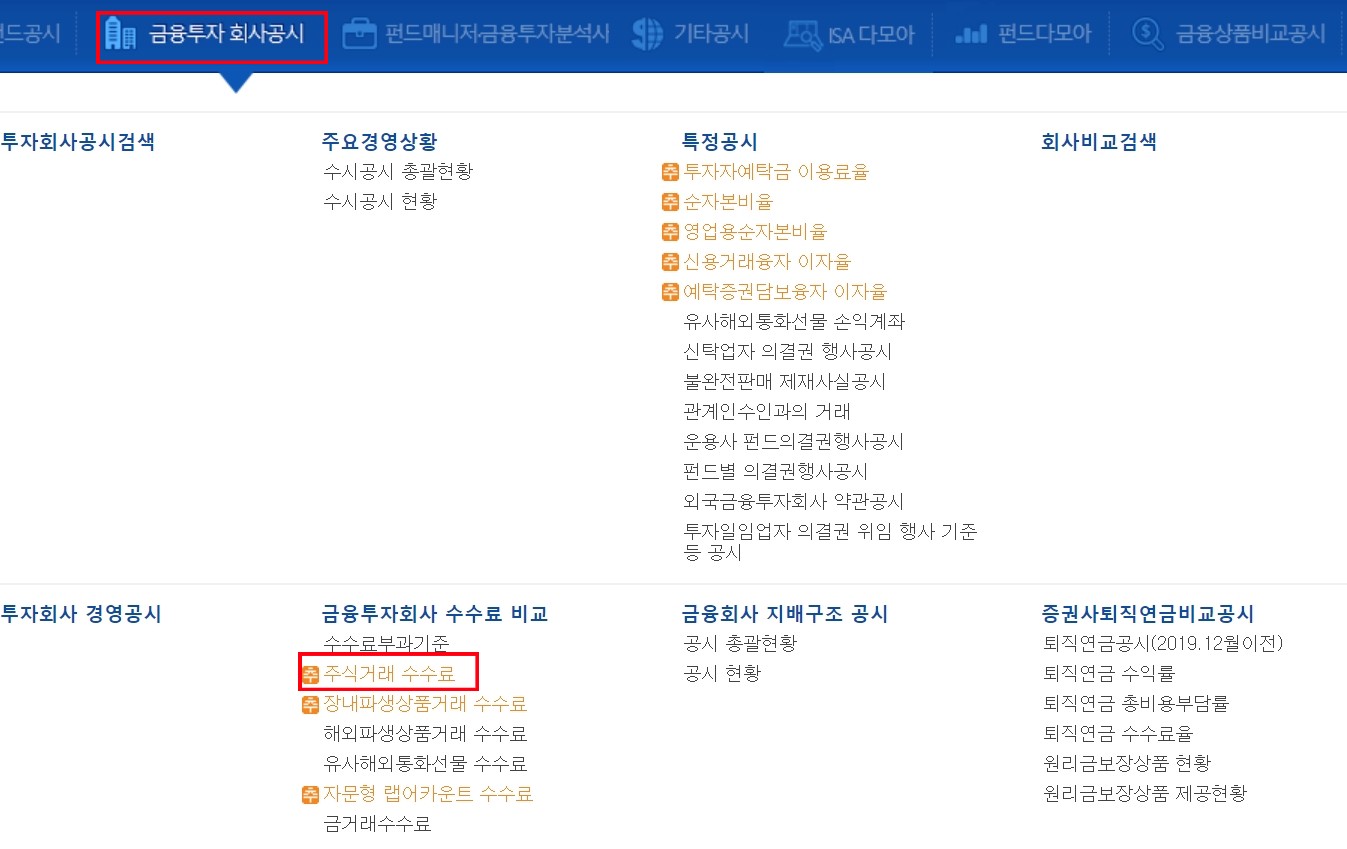
Task: Click the 기타공시 icon in top navigation
Action: (648, 33)
